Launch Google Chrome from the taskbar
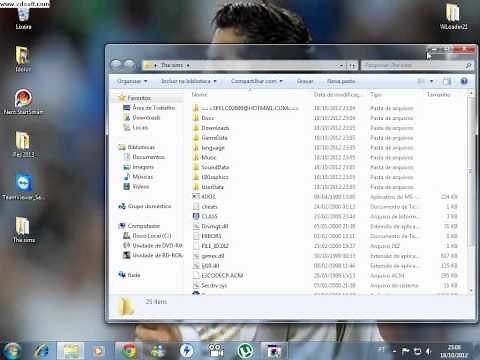 click(129, 351)
